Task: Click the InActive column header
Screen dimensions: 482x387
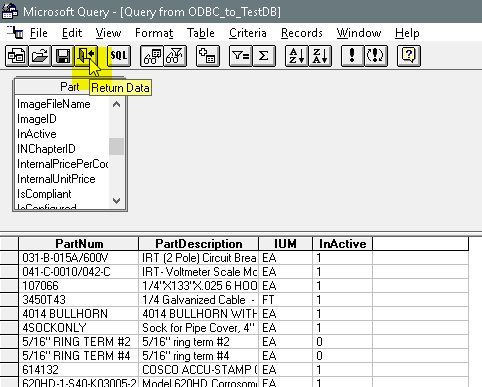Action: (342, 244)
